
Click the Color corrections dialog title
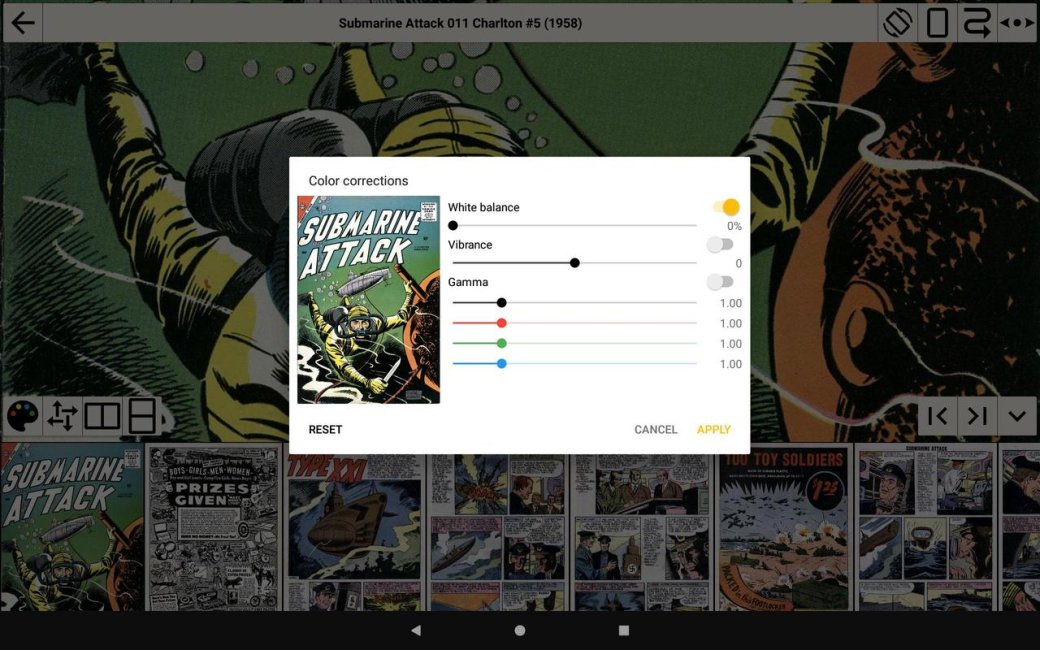(358, 180)
